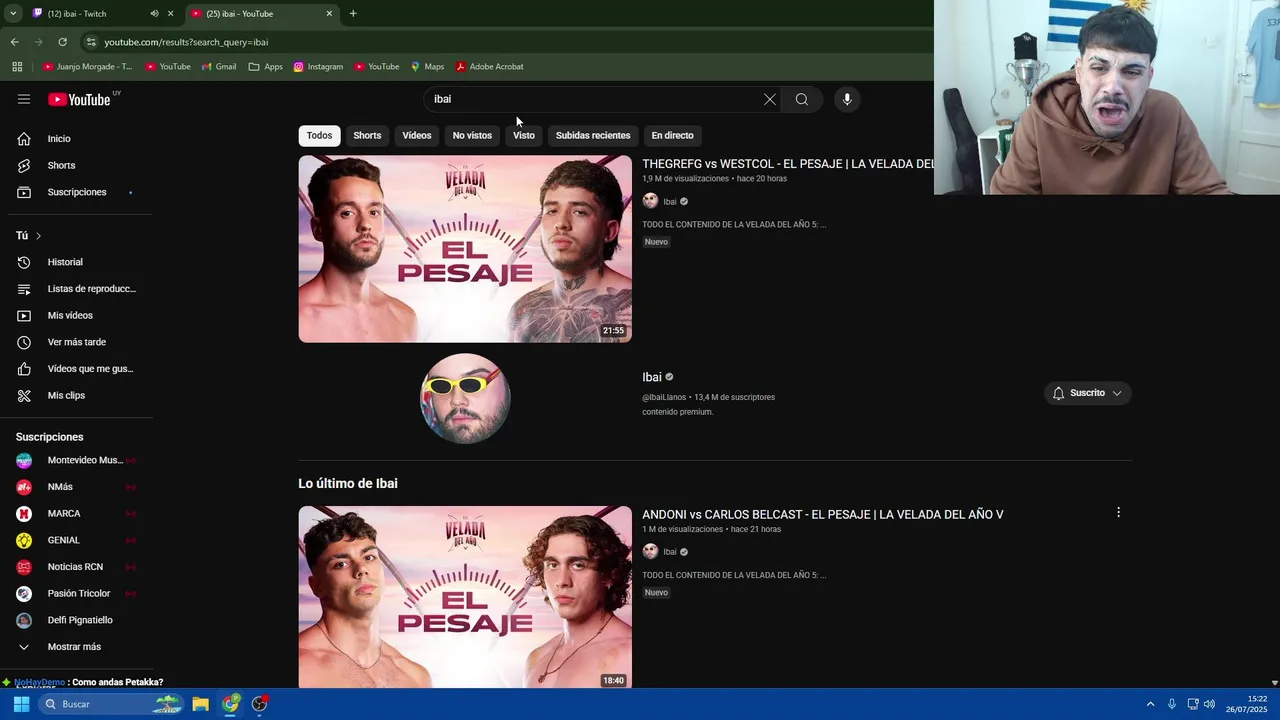Open a new browser tab
The image size is (1280, 720).
tap(353, 14)
